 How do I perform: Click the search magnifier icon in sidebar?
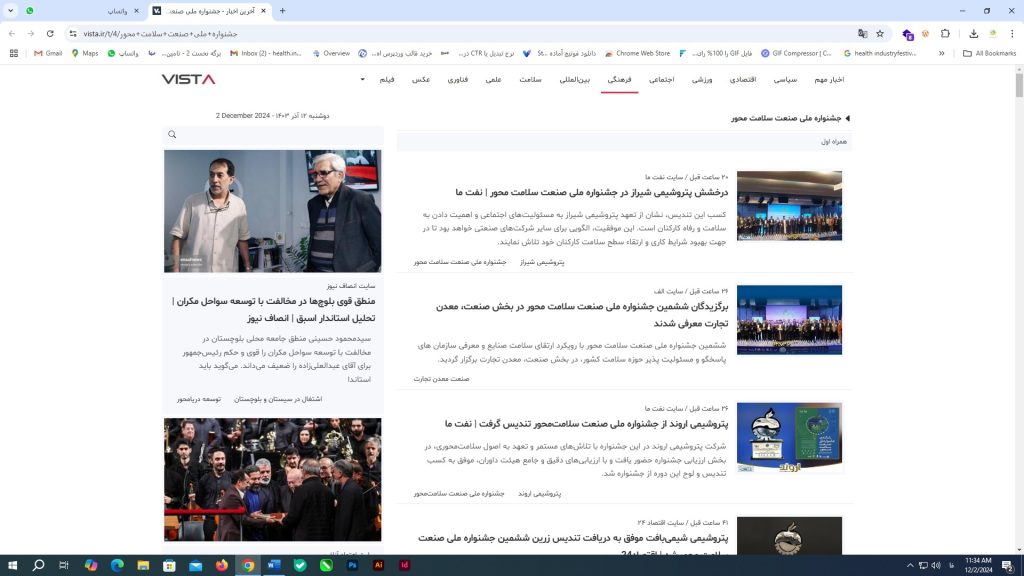(172, 135)
